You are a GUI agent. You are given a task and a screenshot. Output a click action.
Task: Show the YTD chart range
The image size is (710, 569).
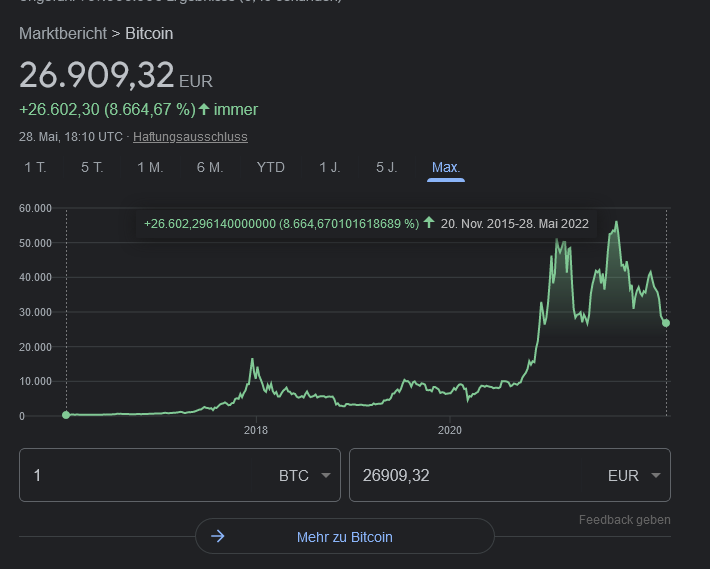(271, 167)
